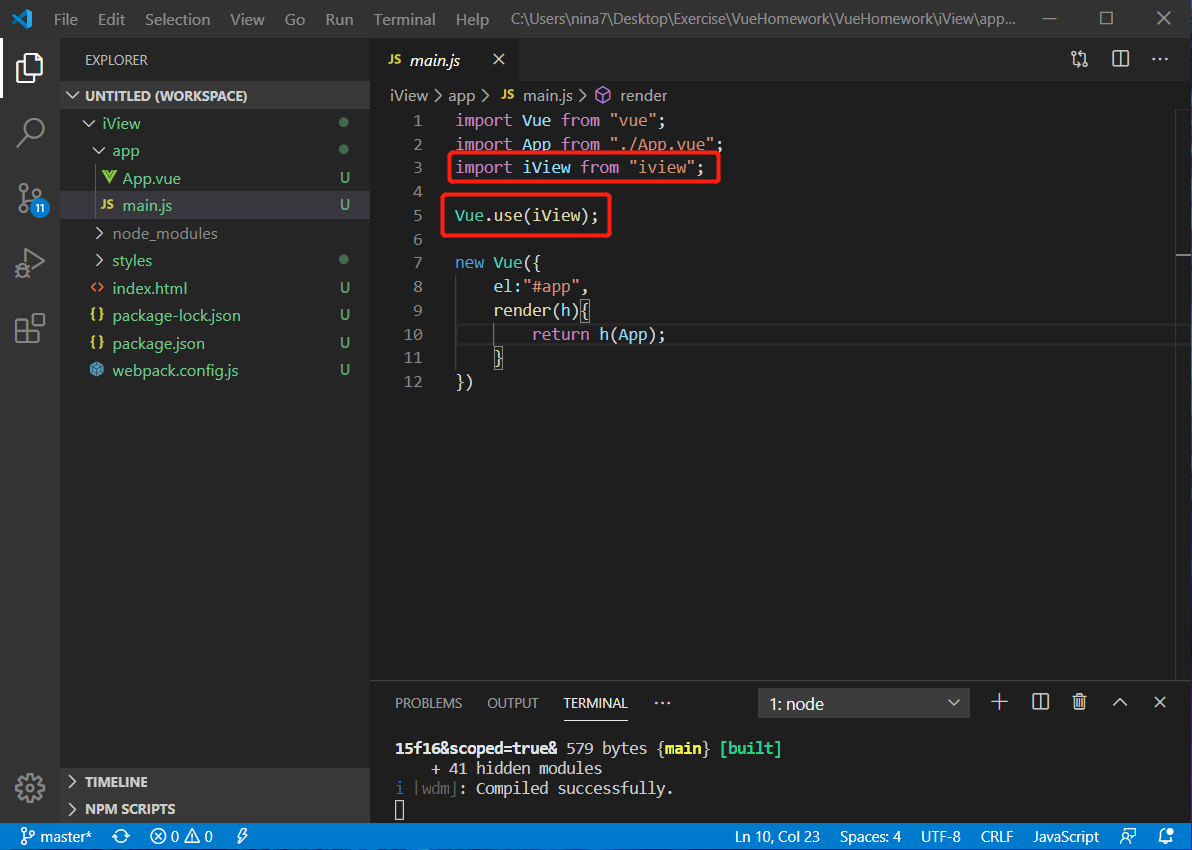Click the VS Code logo icon
Viewport: 1192px width, 850px height.
(x=22, y=19)
